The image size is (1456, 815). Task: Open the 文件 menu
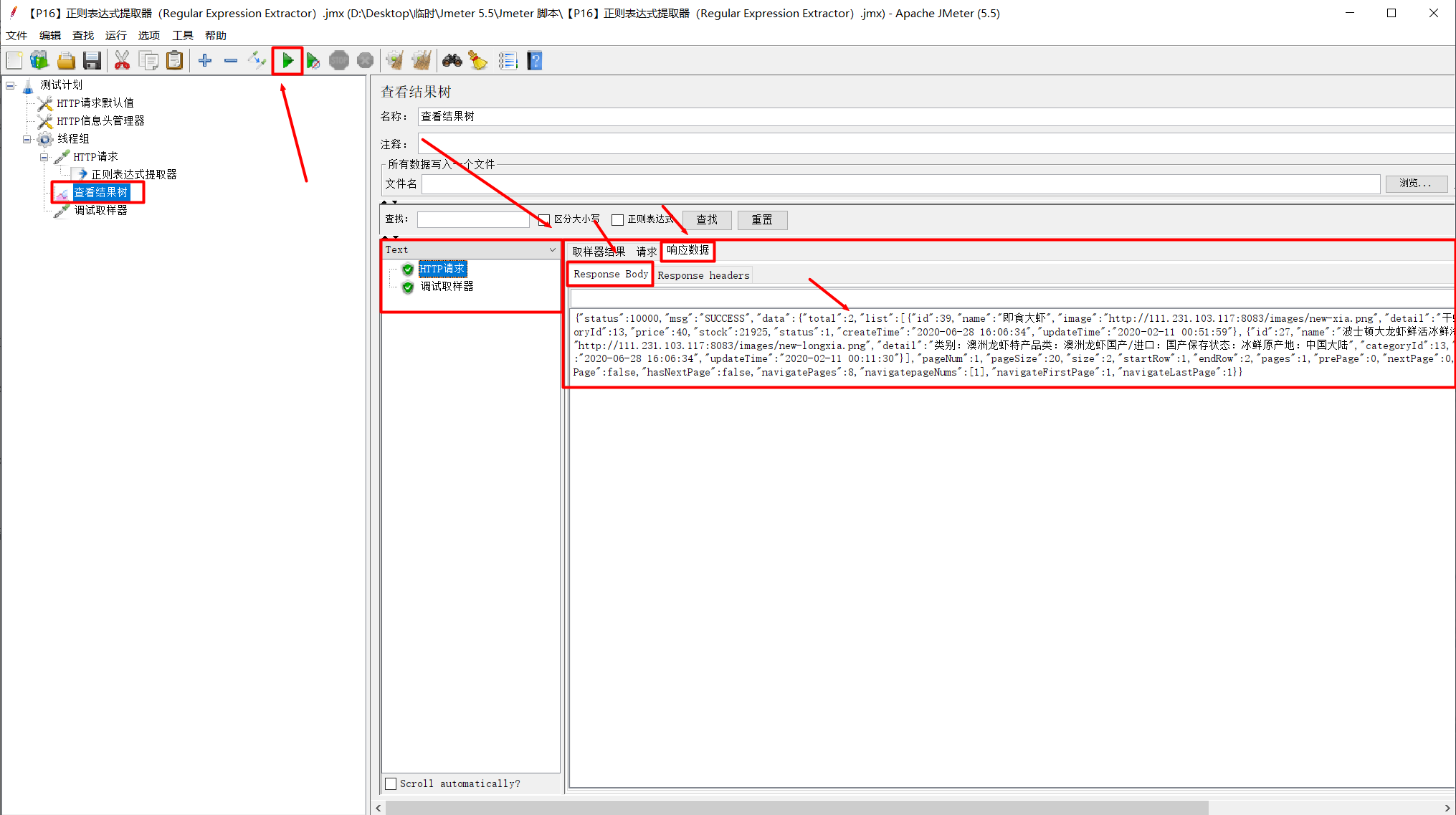(16, 35)
